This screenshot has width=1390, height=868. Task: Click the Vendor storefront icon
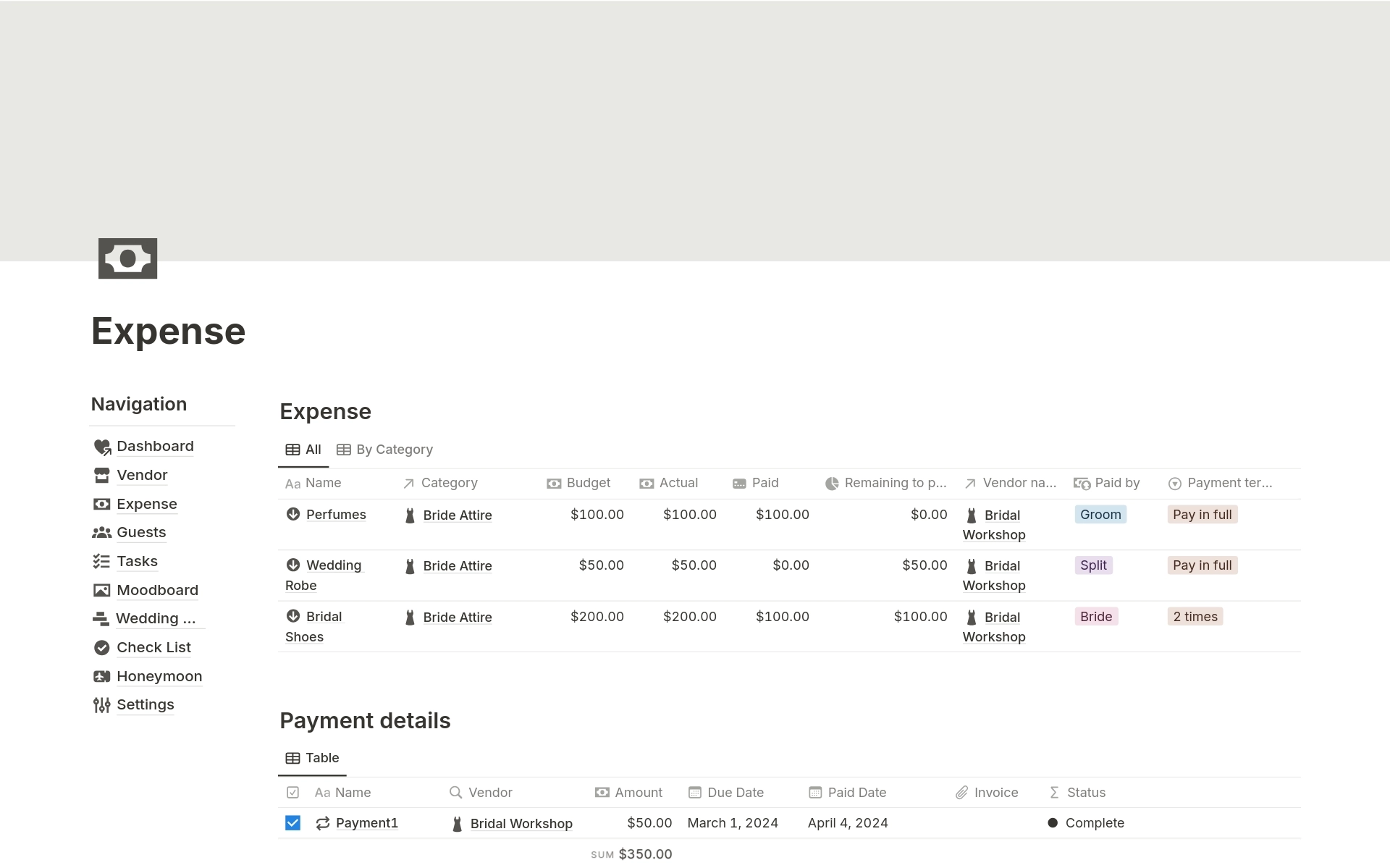(102, 476)
